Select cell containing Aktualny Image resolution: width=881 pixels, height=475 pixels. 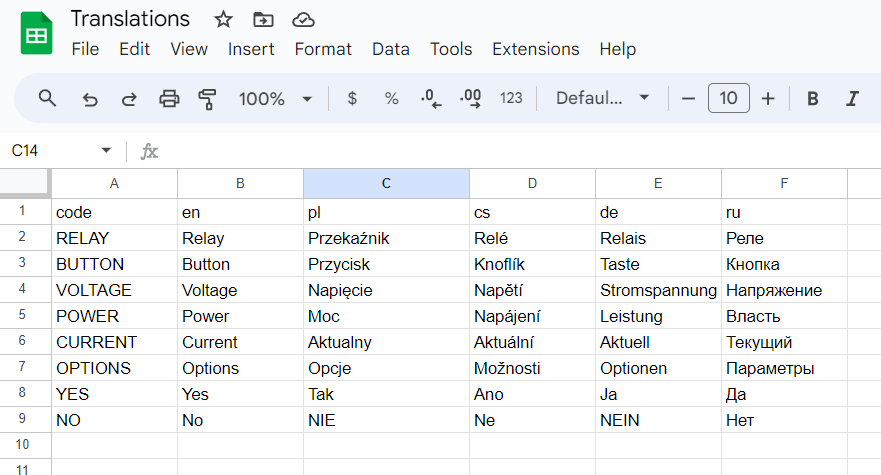point(386,342)
